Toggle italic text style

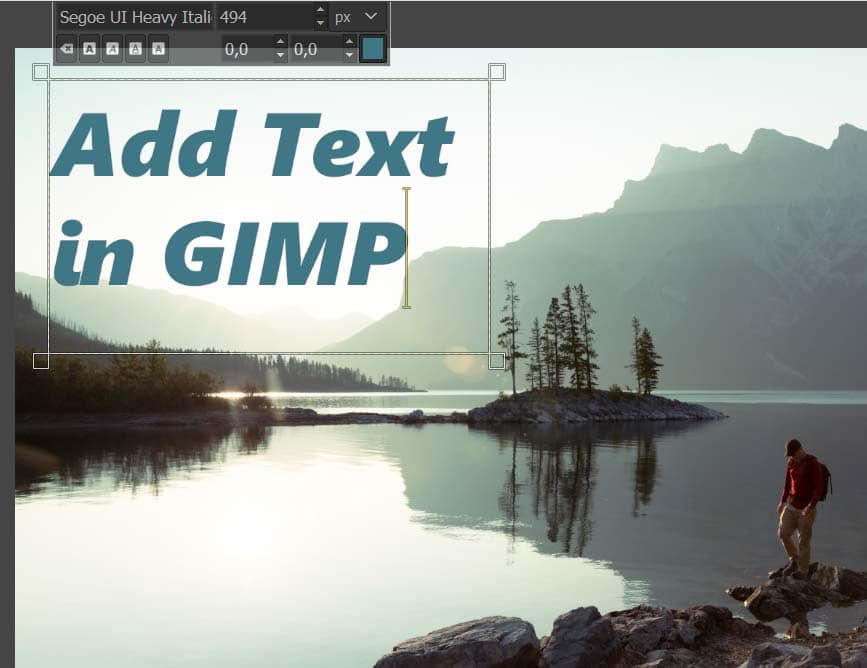tap(112, 49)
